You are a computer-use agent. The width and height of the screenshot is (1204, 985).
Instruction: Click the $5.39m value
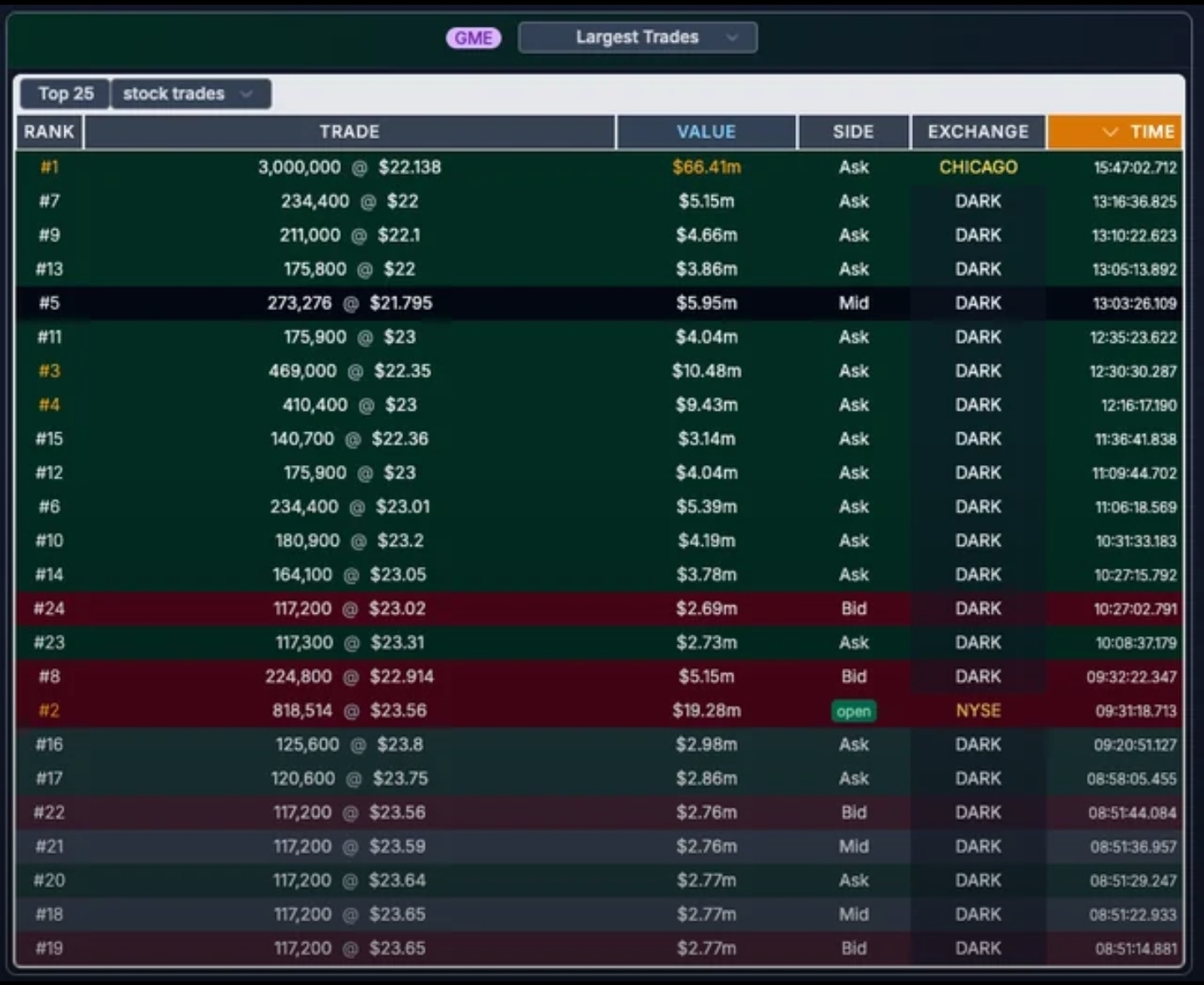(x=707, y=507)
